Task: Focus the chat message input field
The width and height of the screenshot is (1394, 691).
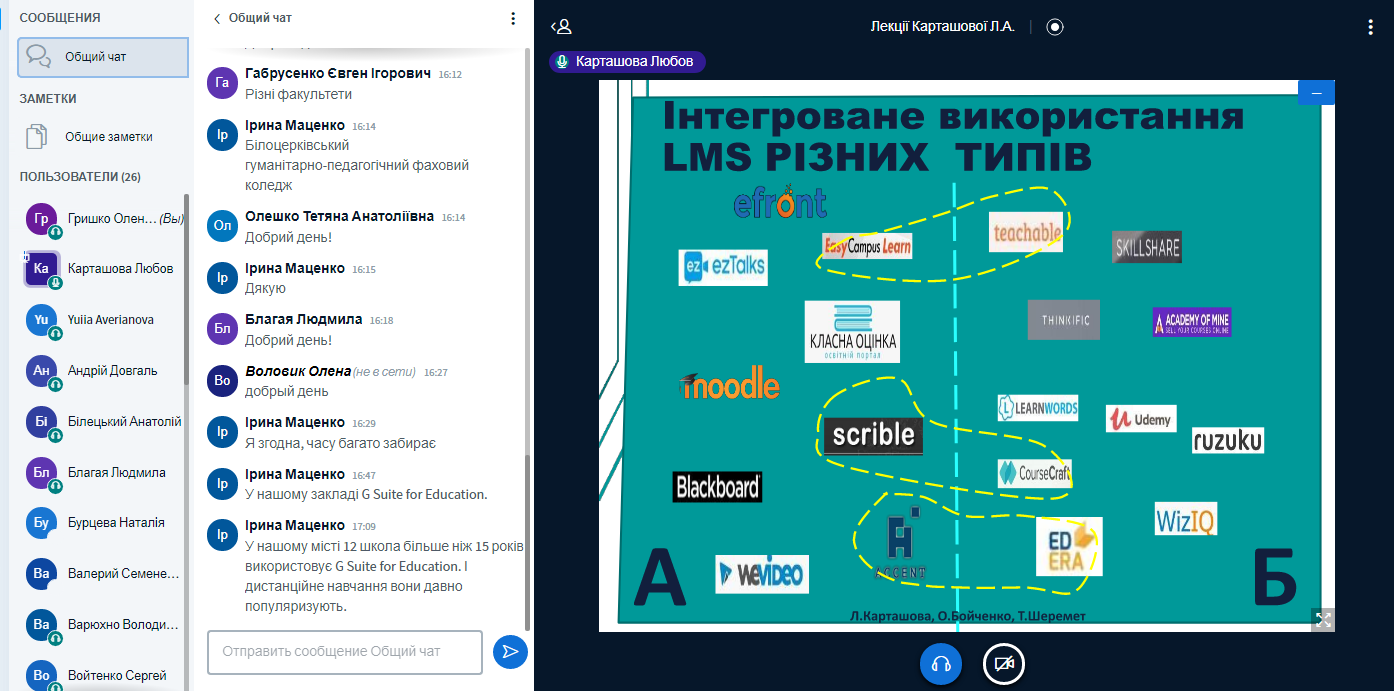Action: [x=344, y=652]
